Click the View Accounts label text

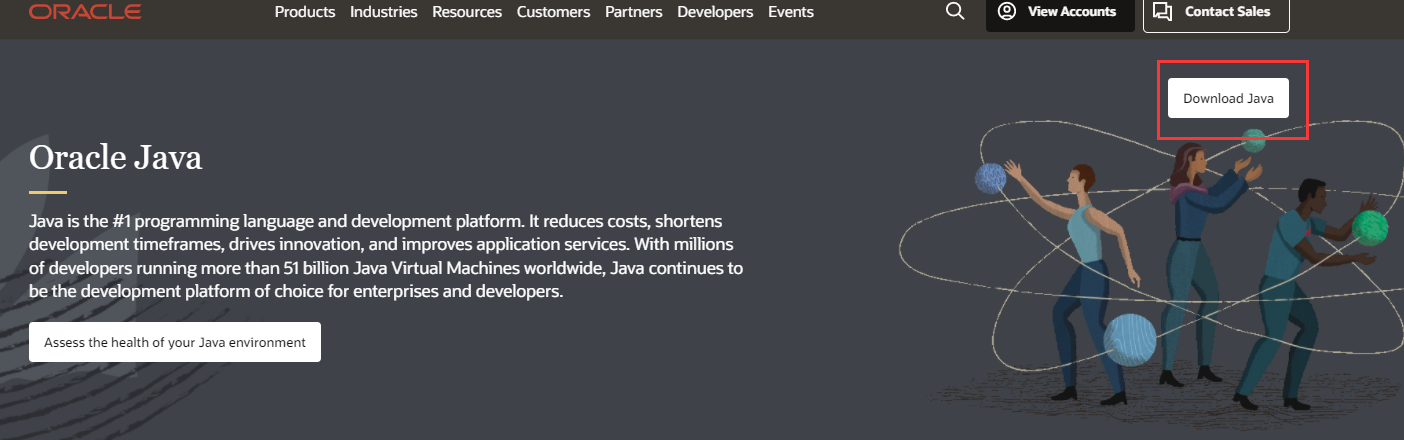coord(1071,12)
